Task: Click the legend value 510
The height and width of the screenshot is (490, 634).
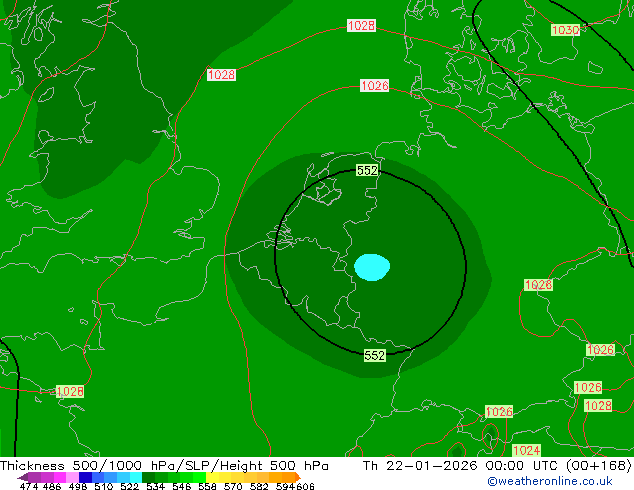Action: coord(103,486)
